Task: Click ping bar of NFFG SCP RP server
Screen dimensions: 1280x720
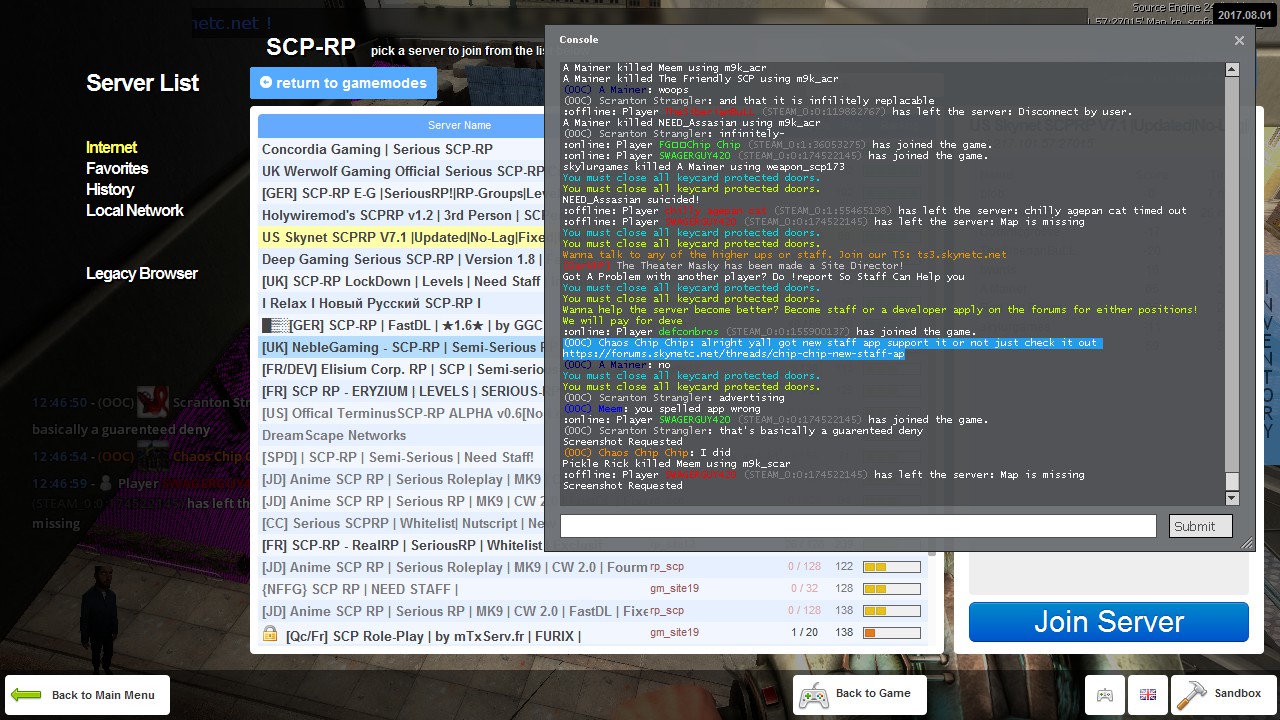Action: (891, 589)
